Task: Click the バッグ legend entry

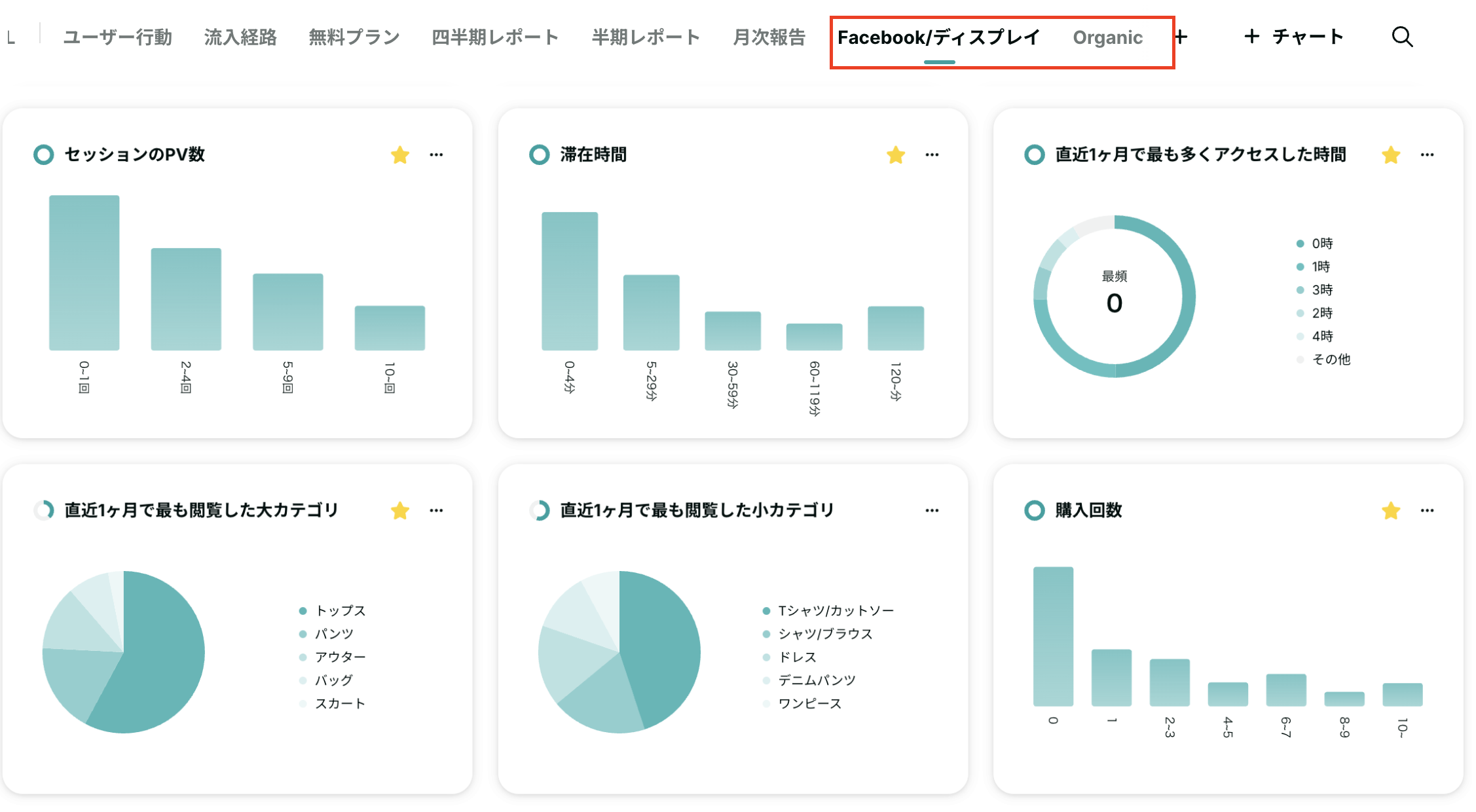Action: (326, 680)
